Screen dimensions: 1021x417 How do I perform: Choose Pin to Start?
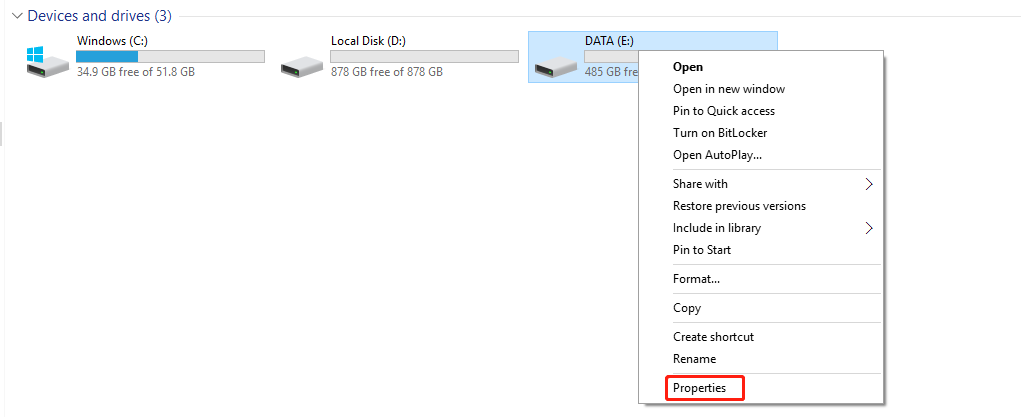(x=701, y=250)
